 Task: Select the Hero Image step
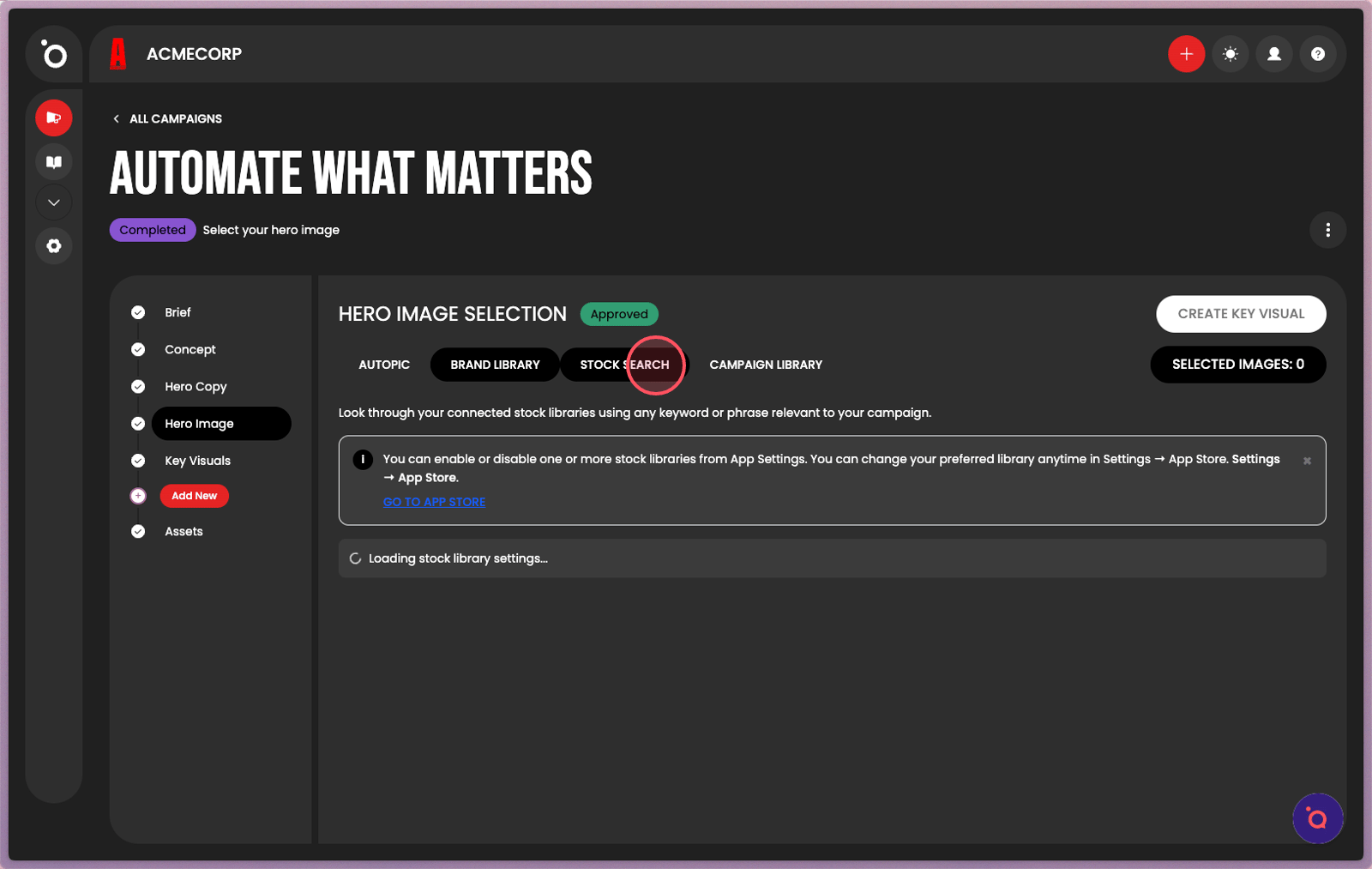[221, 424]
